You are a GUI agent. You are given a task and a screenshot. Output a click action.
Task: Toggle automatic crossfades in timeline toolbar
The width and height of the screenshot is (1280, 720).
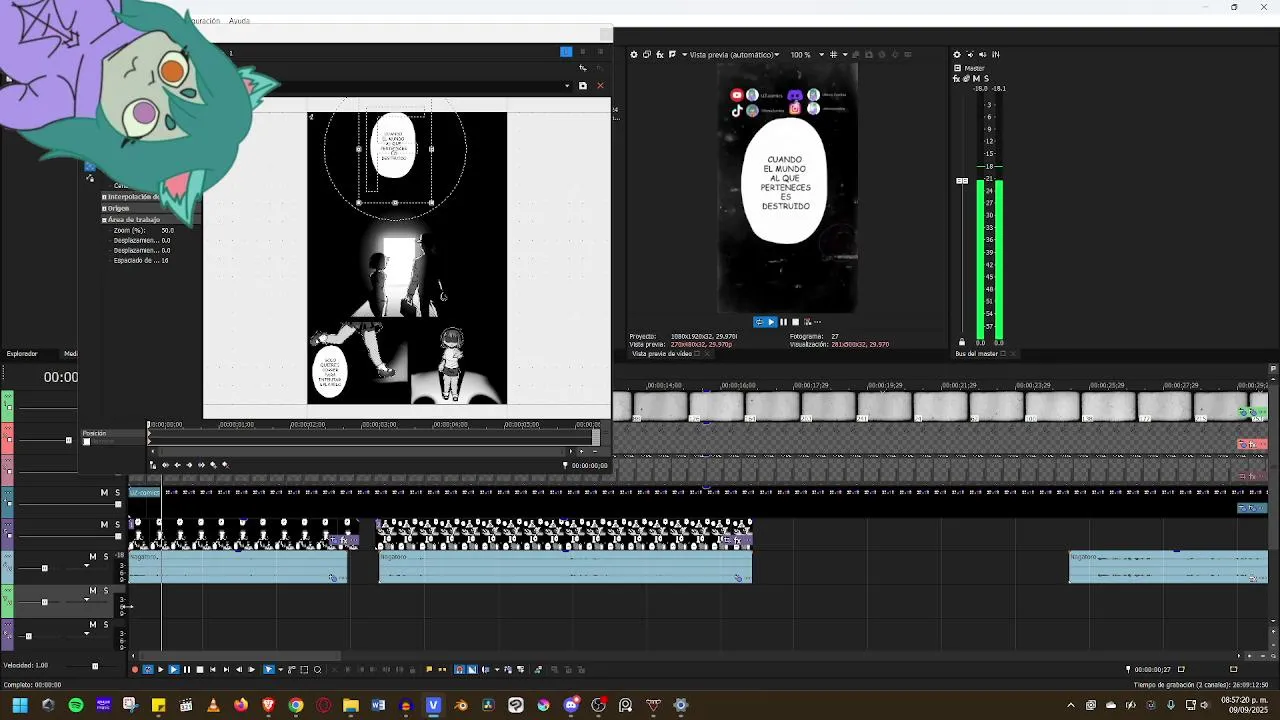coord(472,670)
